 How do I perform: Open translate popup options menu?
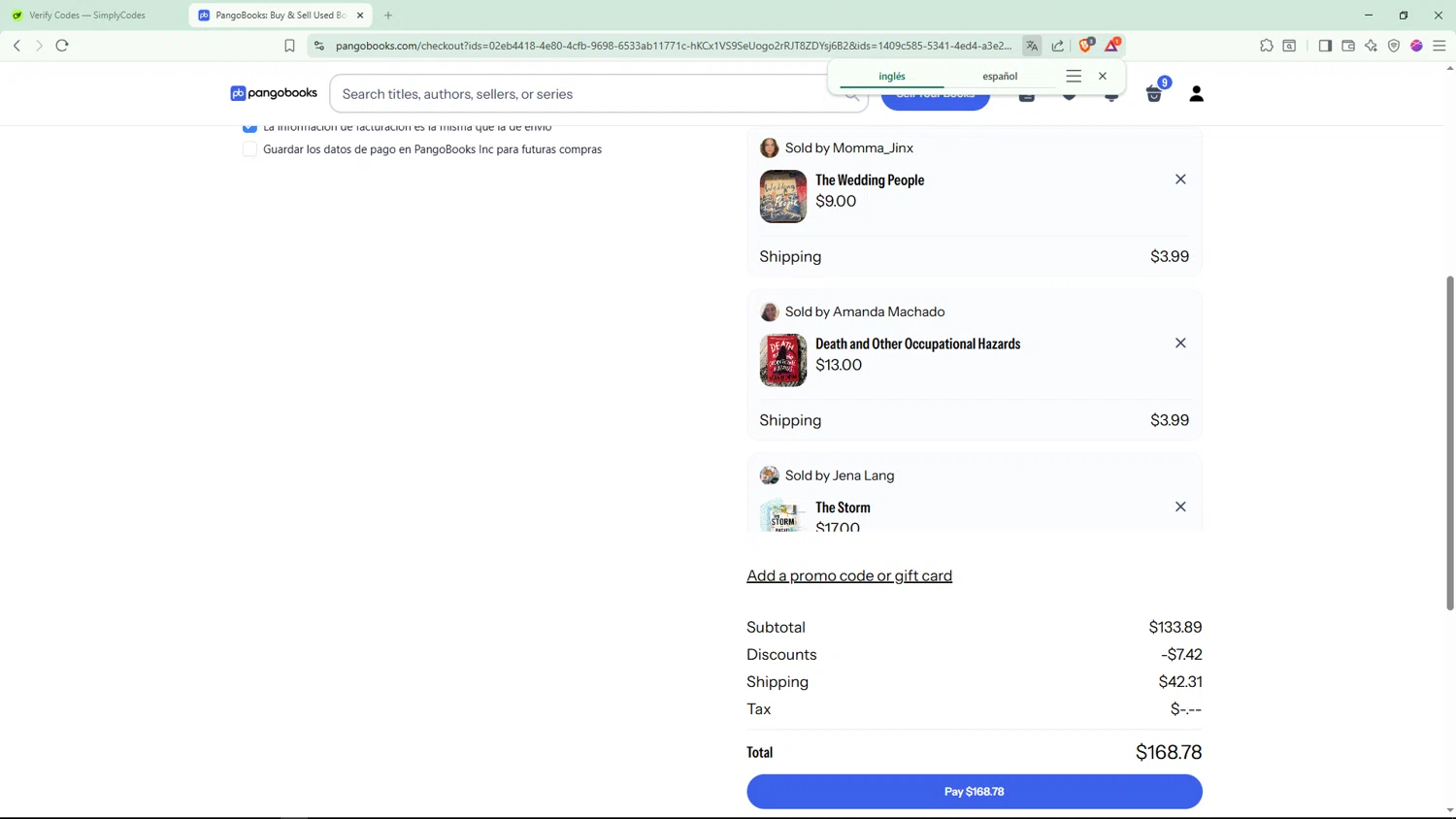pos(1074,76)
